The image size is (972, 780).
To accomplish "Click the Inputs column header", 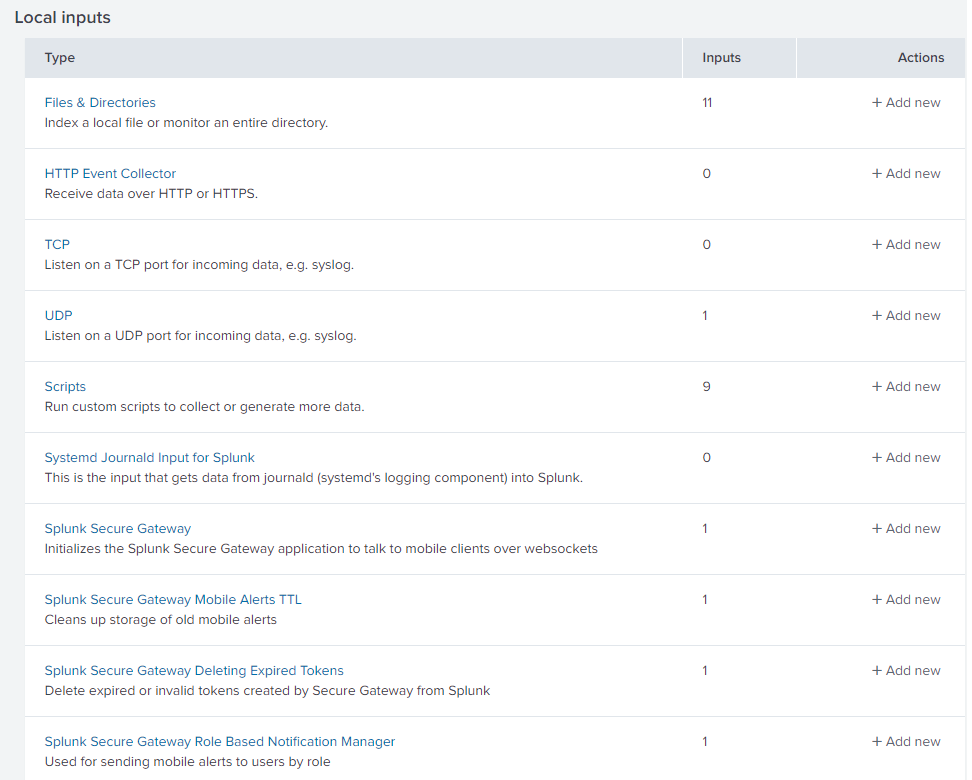I will click(721, 57).
